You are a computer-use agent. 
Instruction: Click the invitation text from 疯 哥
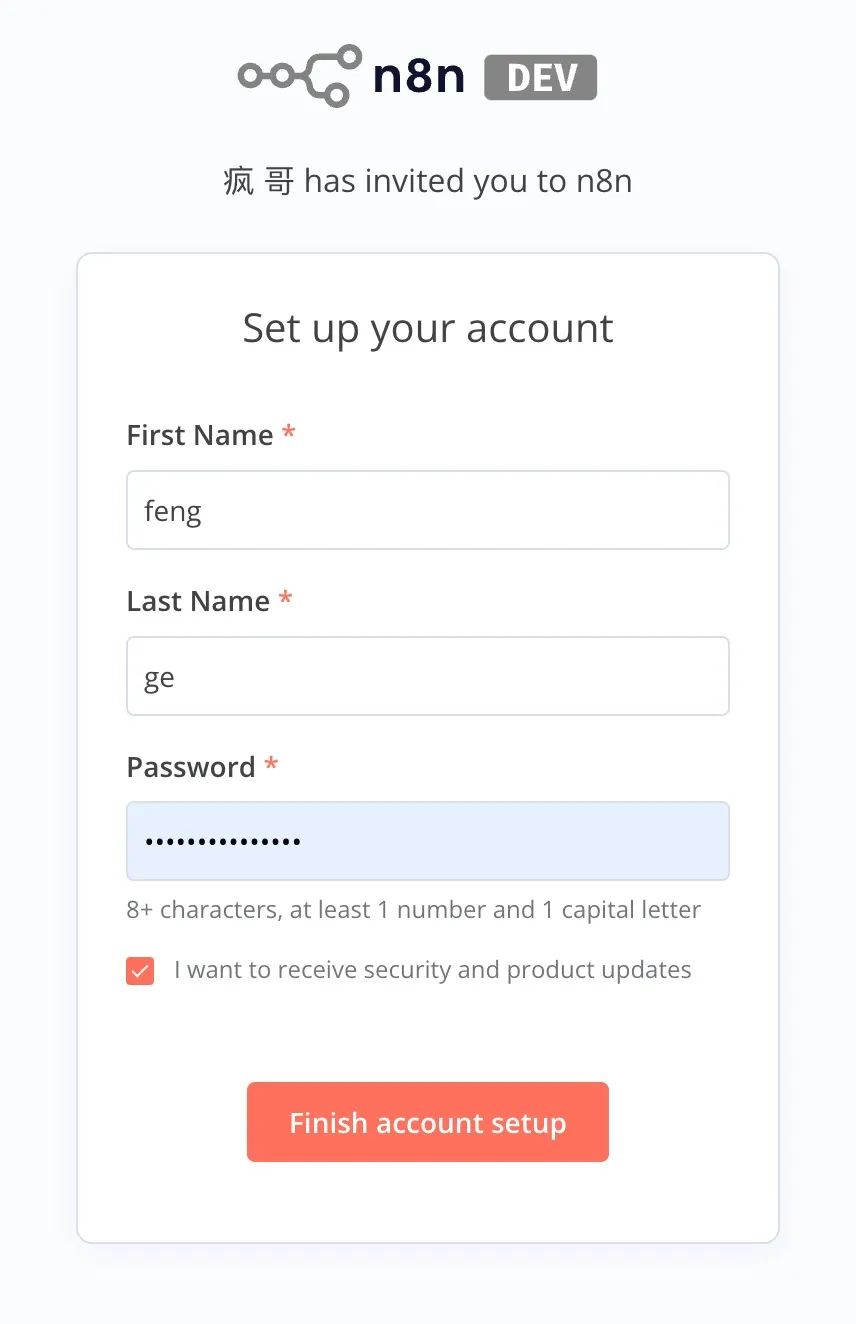(428, 181)
